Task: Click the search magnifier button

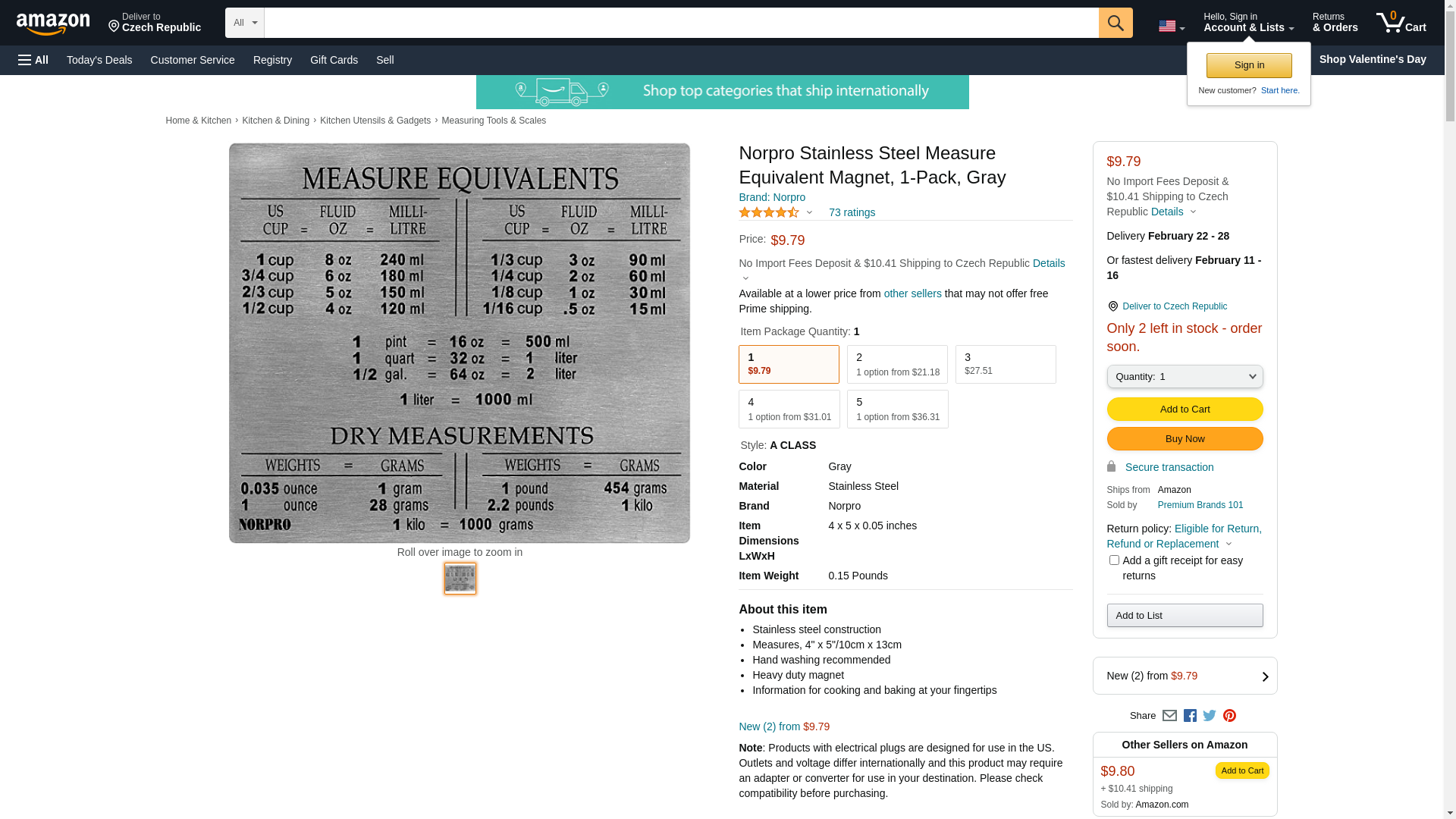Action: pos(1115,23)
